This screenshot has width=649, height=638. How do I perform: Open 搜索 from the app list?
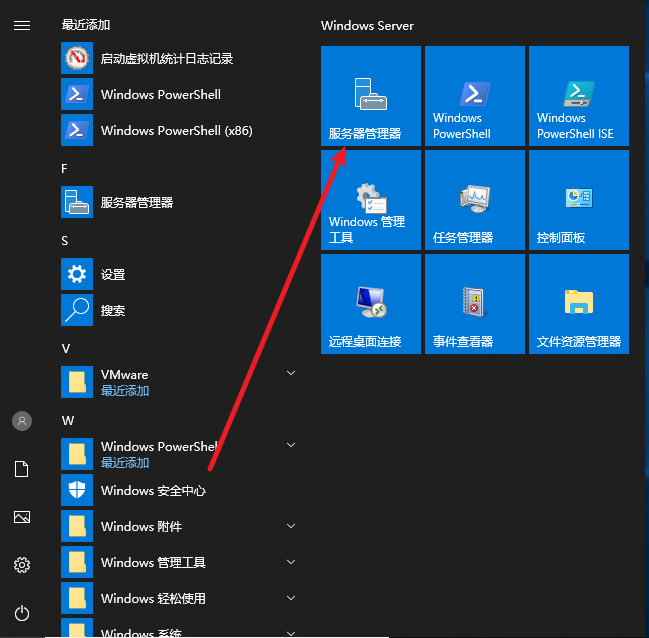[x=112, y=310]
